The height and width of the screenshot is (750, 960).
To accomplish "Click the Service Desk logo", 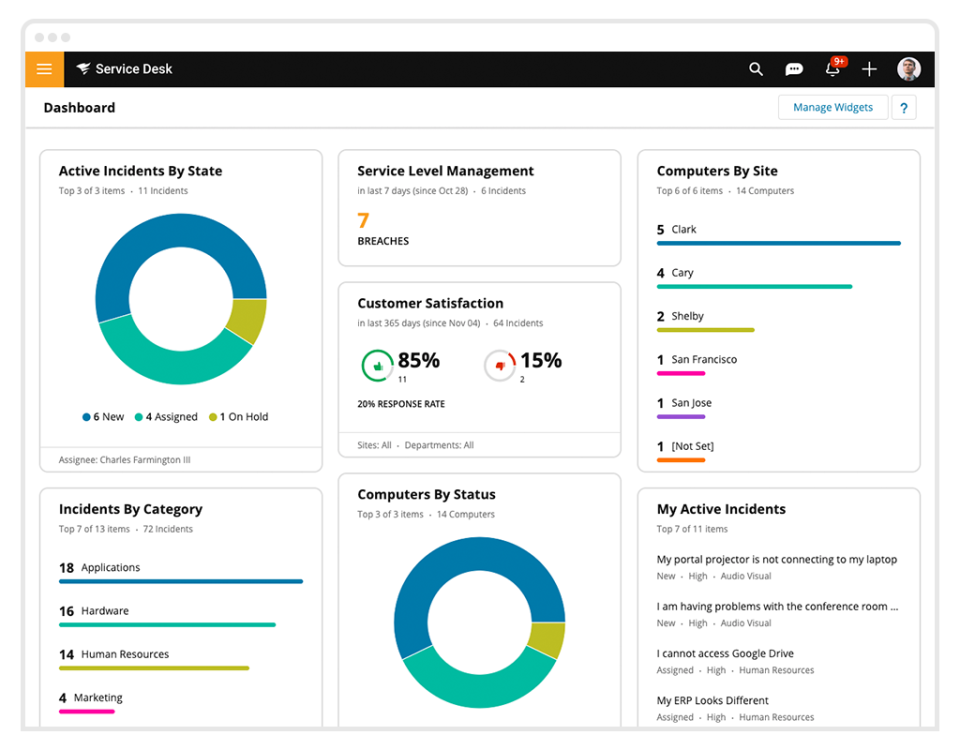I will (x=123, y=69).
